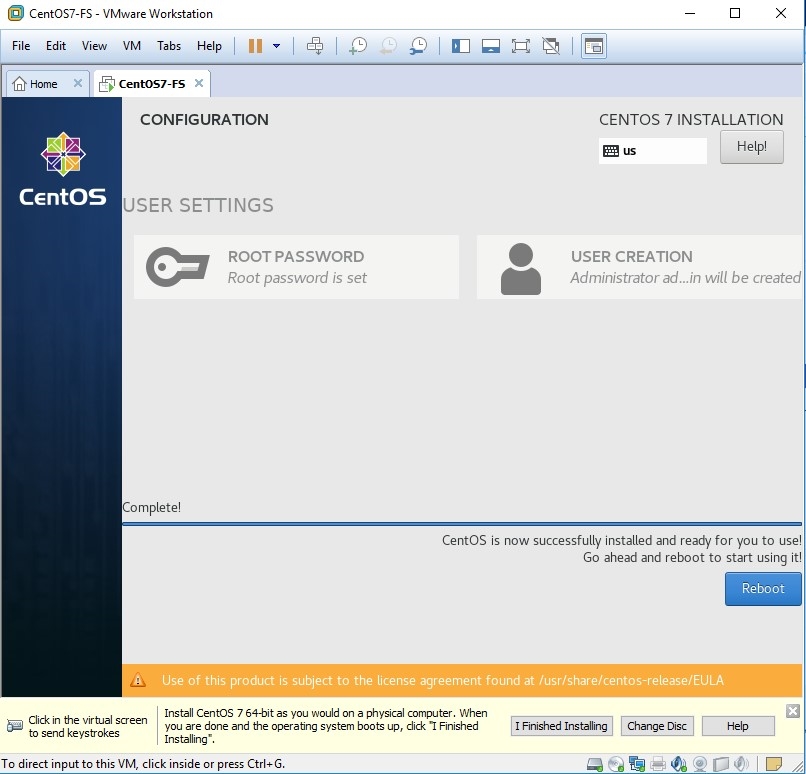Click the hard disk status icon
806x774 pixels.
(595, 764)
